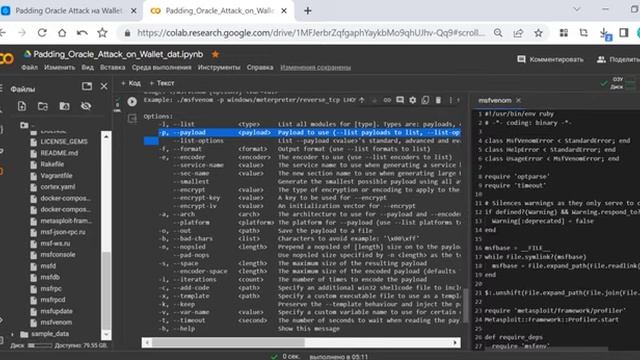
Task: Open msfupdate file in tree
Action: tap(56, 311)
